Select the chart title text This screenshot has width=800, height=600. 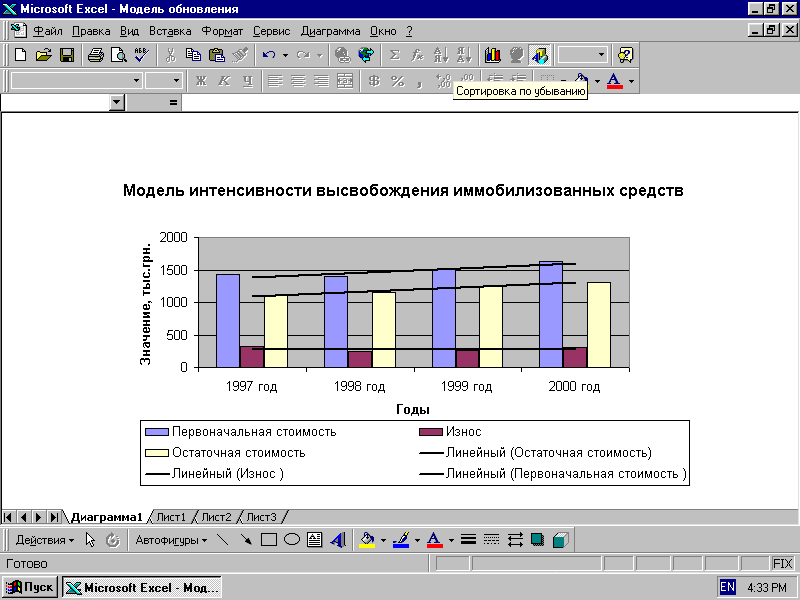pos(402,190)
